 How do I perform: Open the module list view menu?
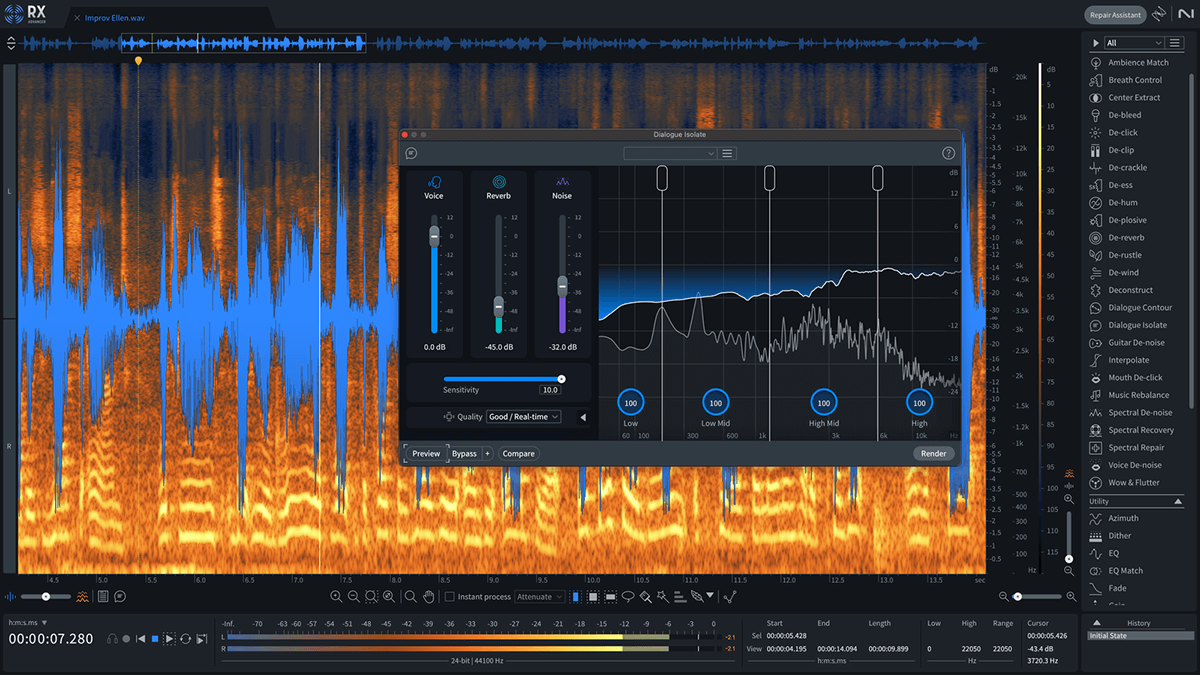[1176, 43]
